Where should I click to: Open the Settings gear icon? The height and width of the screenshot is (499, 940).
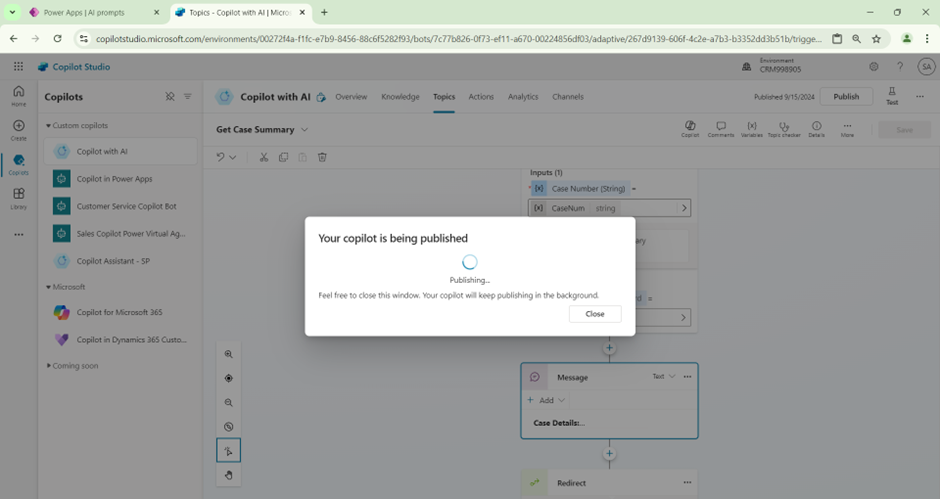[873, 67]
